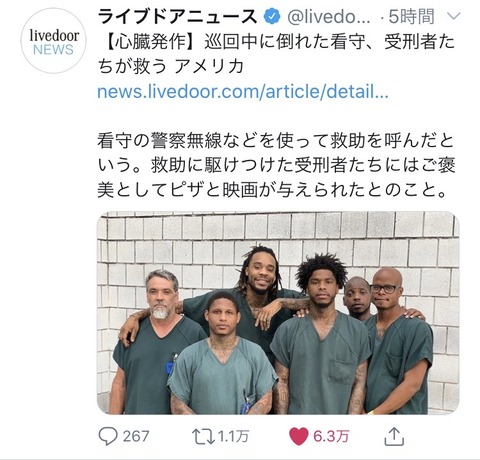
Task: Open the ライブドアニュース account name
Action: [x=178, y=17]
